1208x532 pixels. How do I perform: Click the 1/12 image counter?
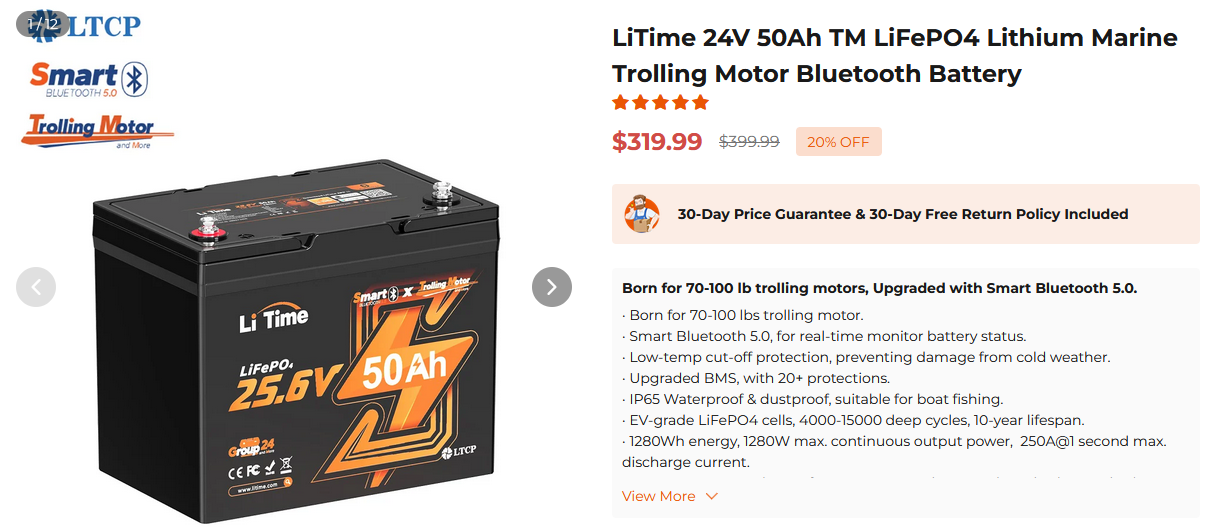pyautogui.click(x=42, y=22)
